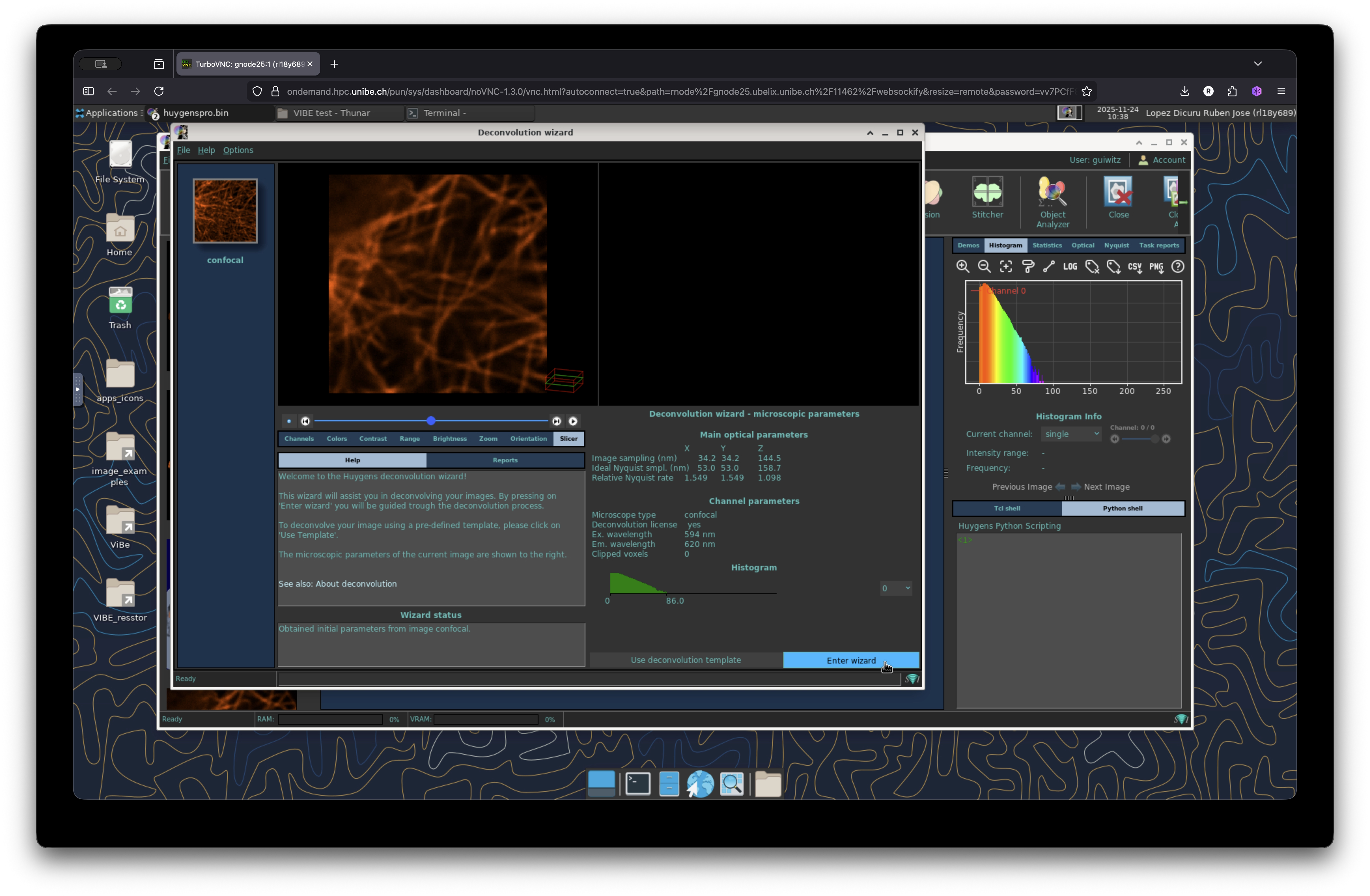Image resolution: width=1370 pixels, height=896 pixels.
Task: Save histogram as PNG image
Action: [x=1156, y=267]
